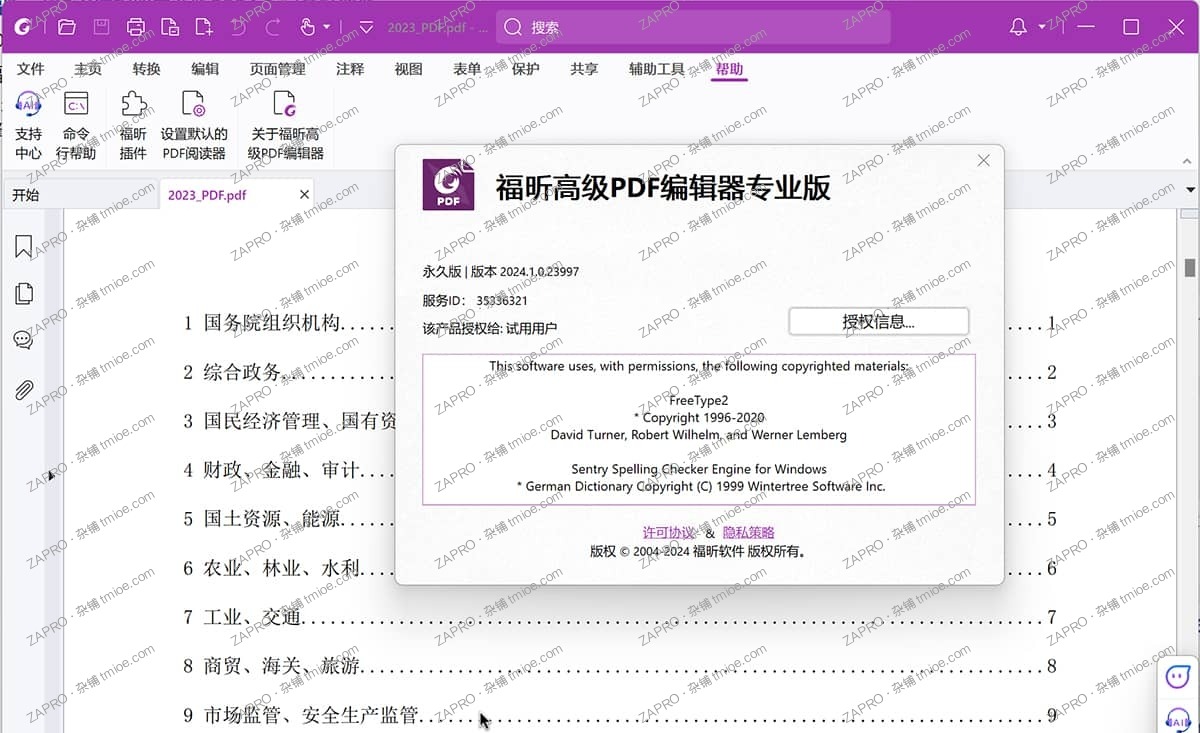The image size is (1200, 733).
Task: Open the document tab list dropdown
Action: (1190, 190)
